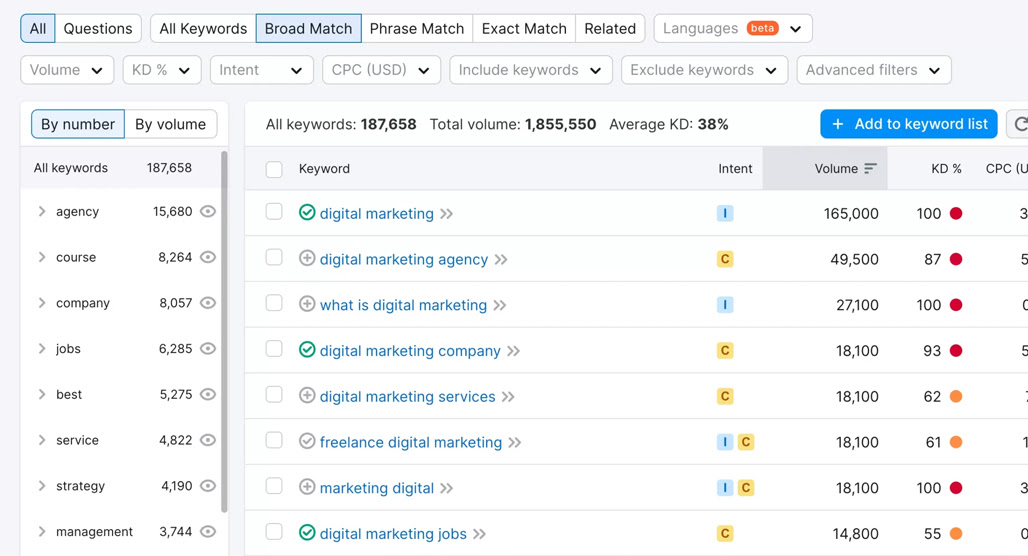Click the check icon beside 'digital marketing company'
Screen dimensions: 1028x556
coord(307,349)
